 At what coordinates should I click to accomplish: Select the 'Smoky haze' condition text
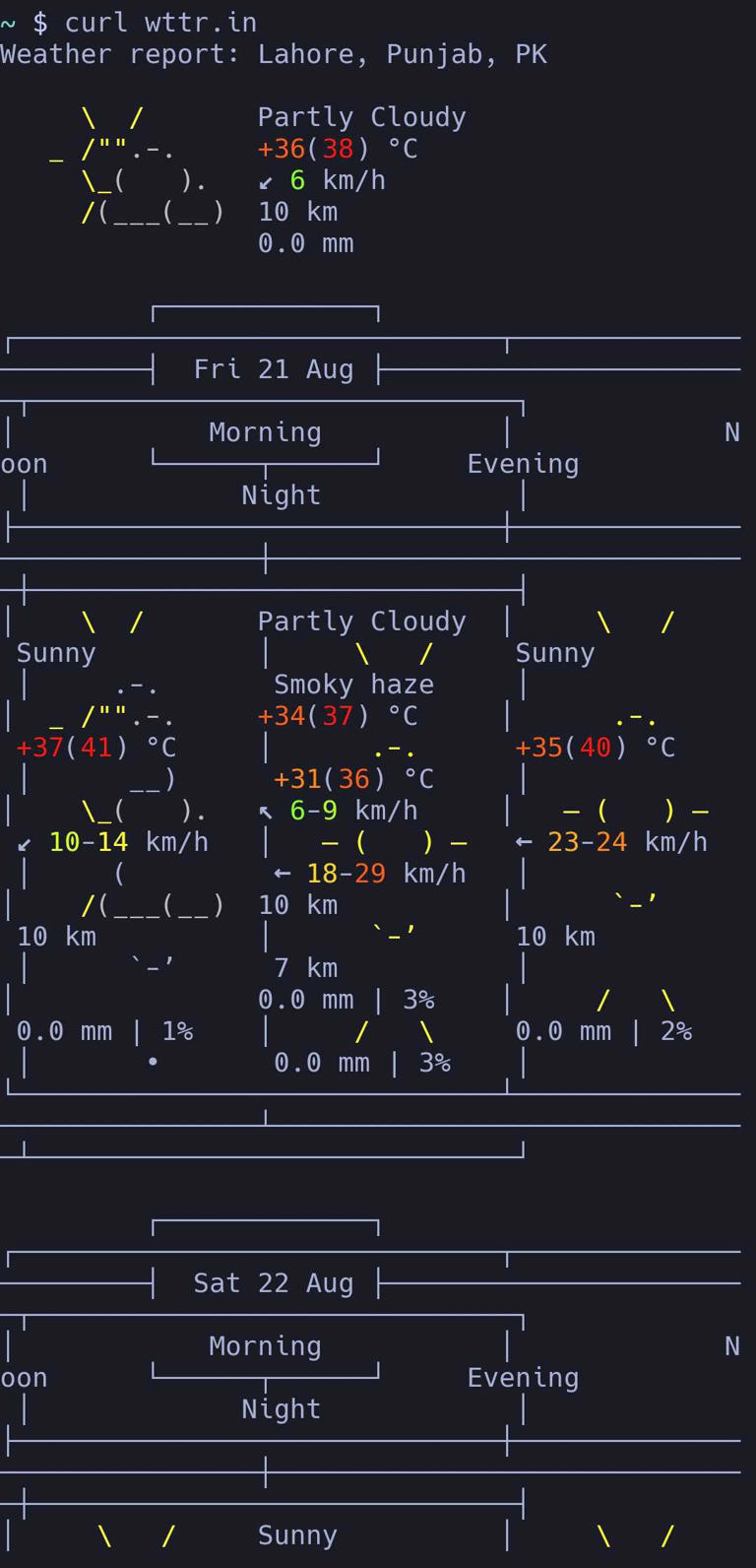(x=353, y=685)
